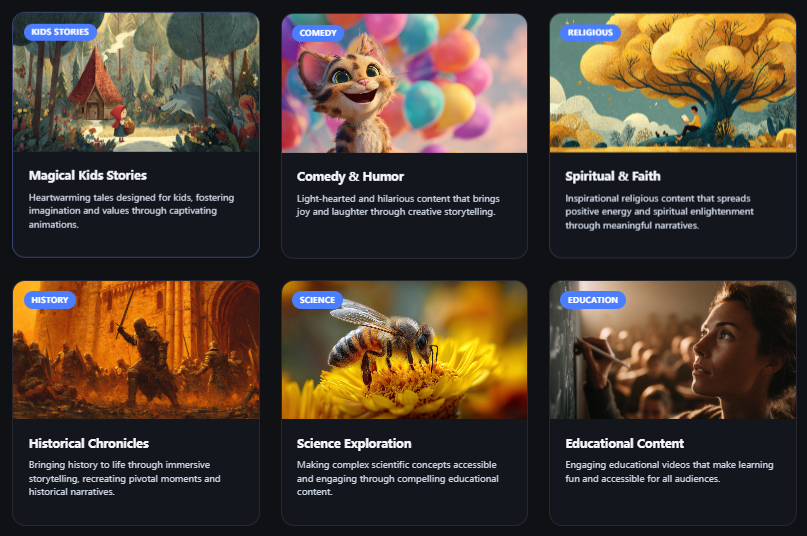
Task: Open the woman writing on chalkboard thumbnail
Action: [x=673, y=350]
